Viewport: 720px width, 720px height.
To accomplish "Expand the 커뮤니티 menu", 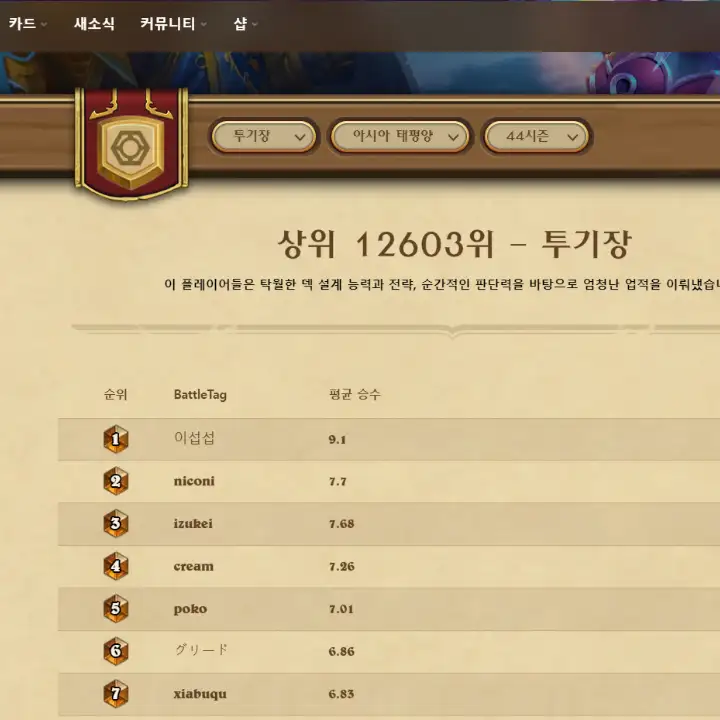I will [173, 23].
